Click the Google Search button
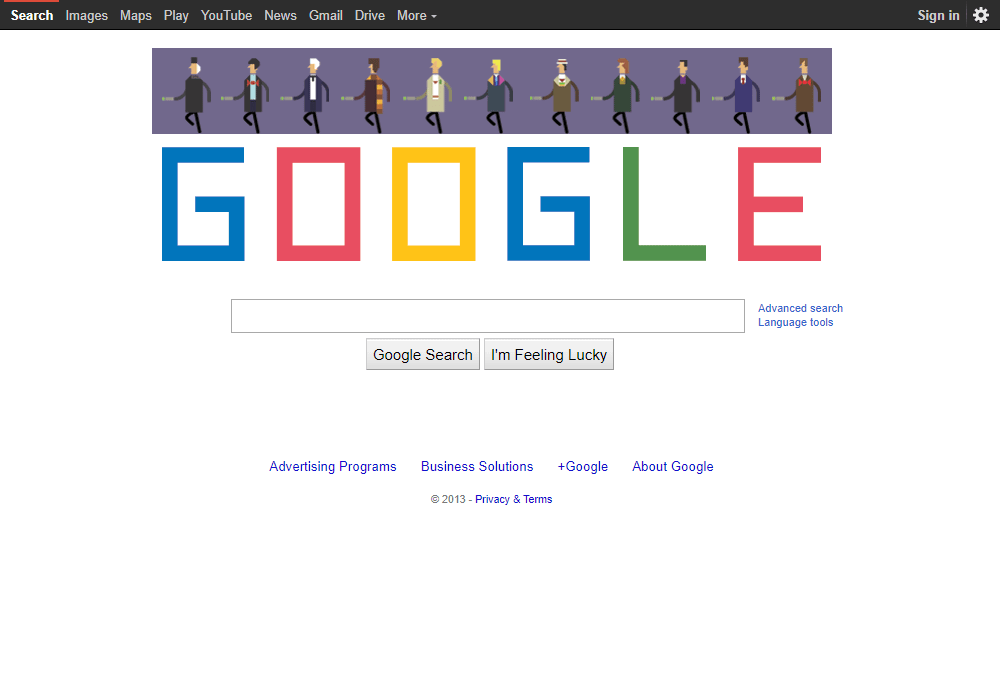The image size is (1000, 700). pos(423,354)
